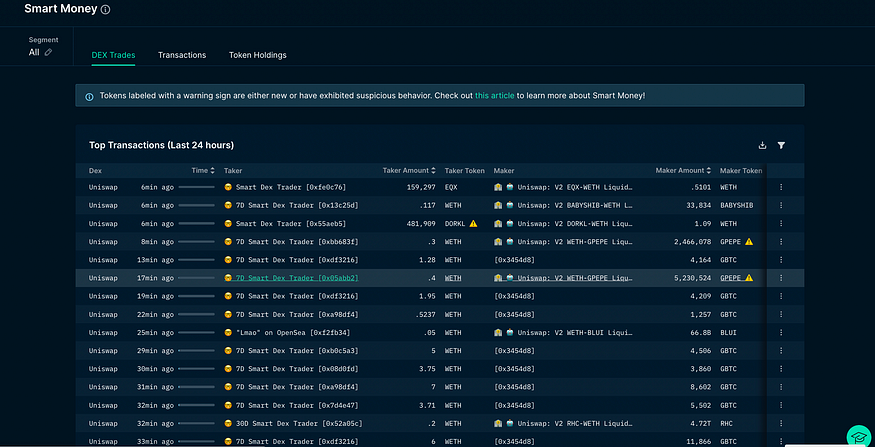Open the 'this article' link in banner
Image resolution: width=875 pixels, height=447 pixels.
coord(494,96)
